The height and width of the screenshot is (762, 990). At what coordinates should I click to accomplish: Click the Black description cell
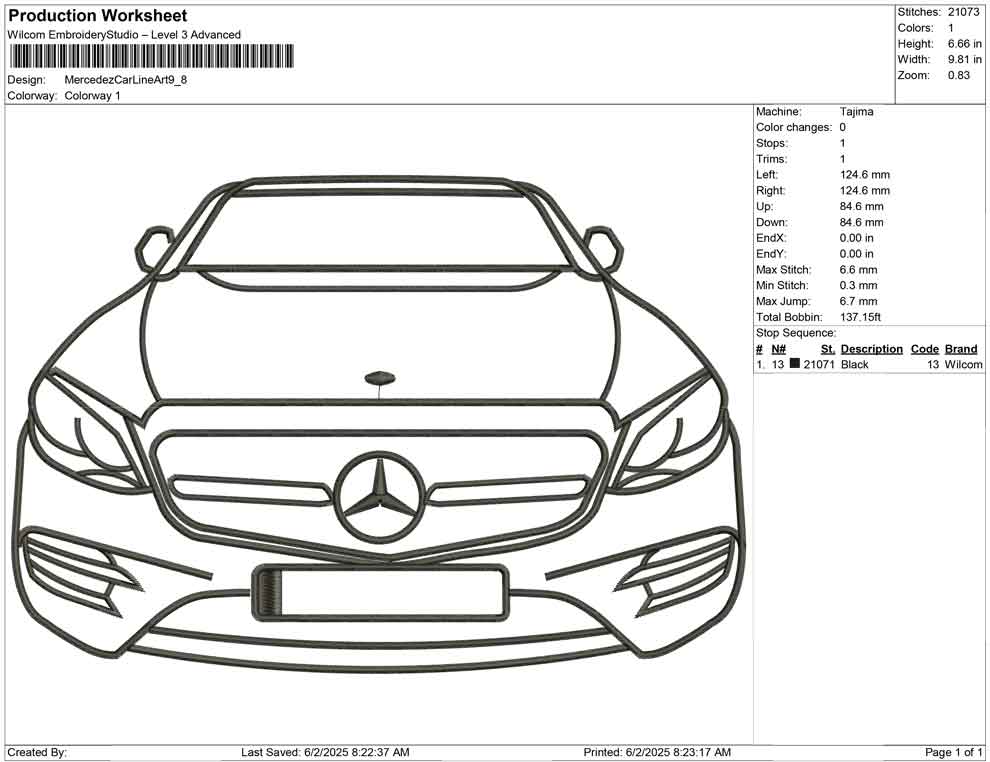pyautogui.click(x=854, y=365)
